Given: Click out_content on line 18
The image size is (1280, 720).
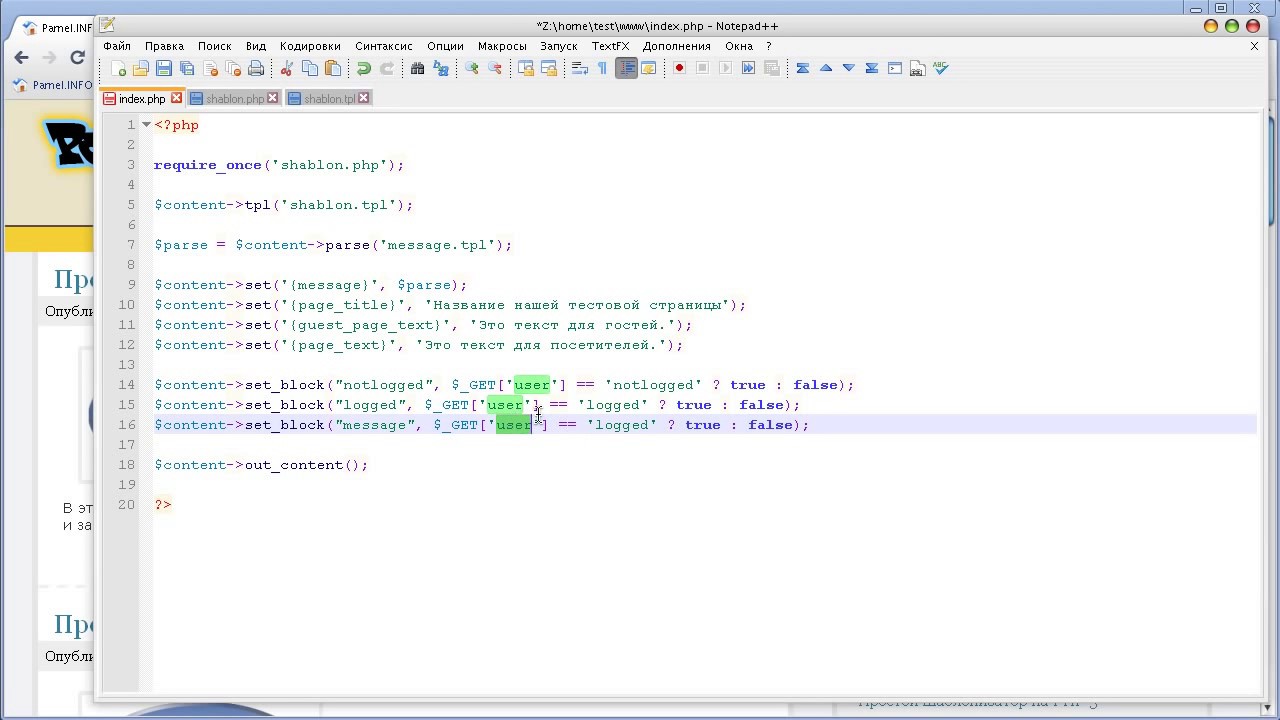Looking at the screenshot, I should click(294, 465).
